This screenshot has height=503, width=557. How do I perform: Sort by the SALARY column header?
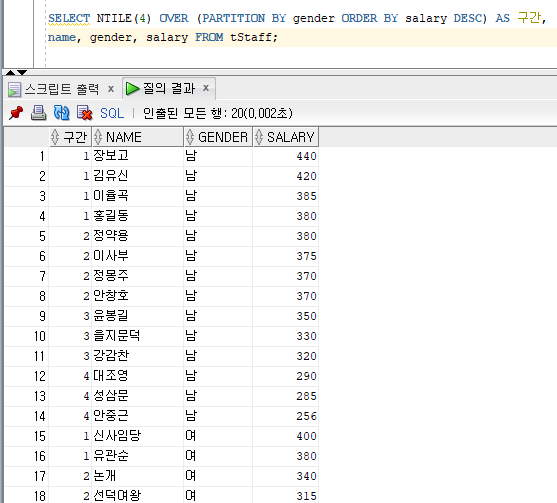pyautogui.click(x=286, y=137)
